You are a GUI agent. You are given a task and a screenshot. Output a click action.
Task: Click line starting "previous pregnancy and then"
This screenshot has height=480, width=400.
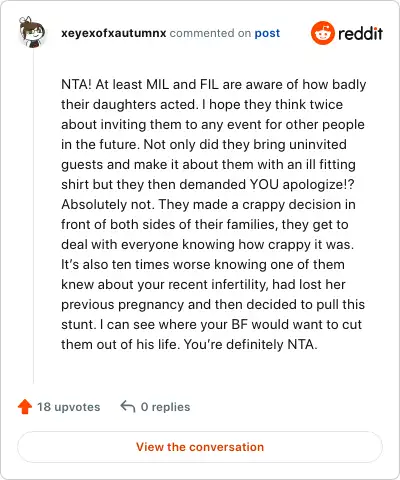tap(213, 305)
